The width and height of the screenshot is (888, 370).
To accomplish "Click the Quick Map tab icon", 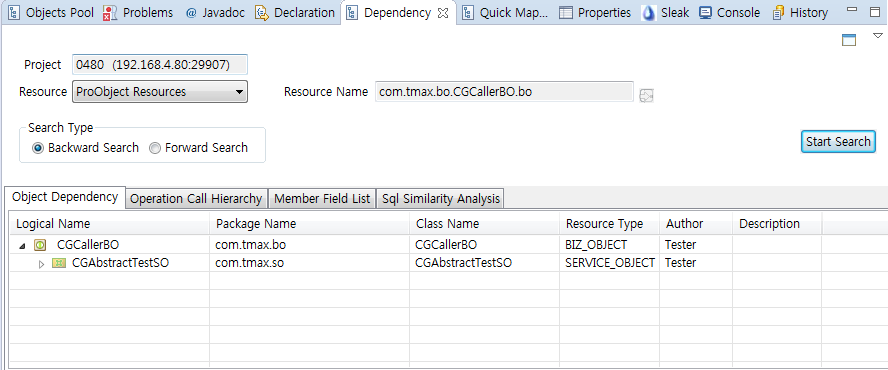I will point(468,12).
